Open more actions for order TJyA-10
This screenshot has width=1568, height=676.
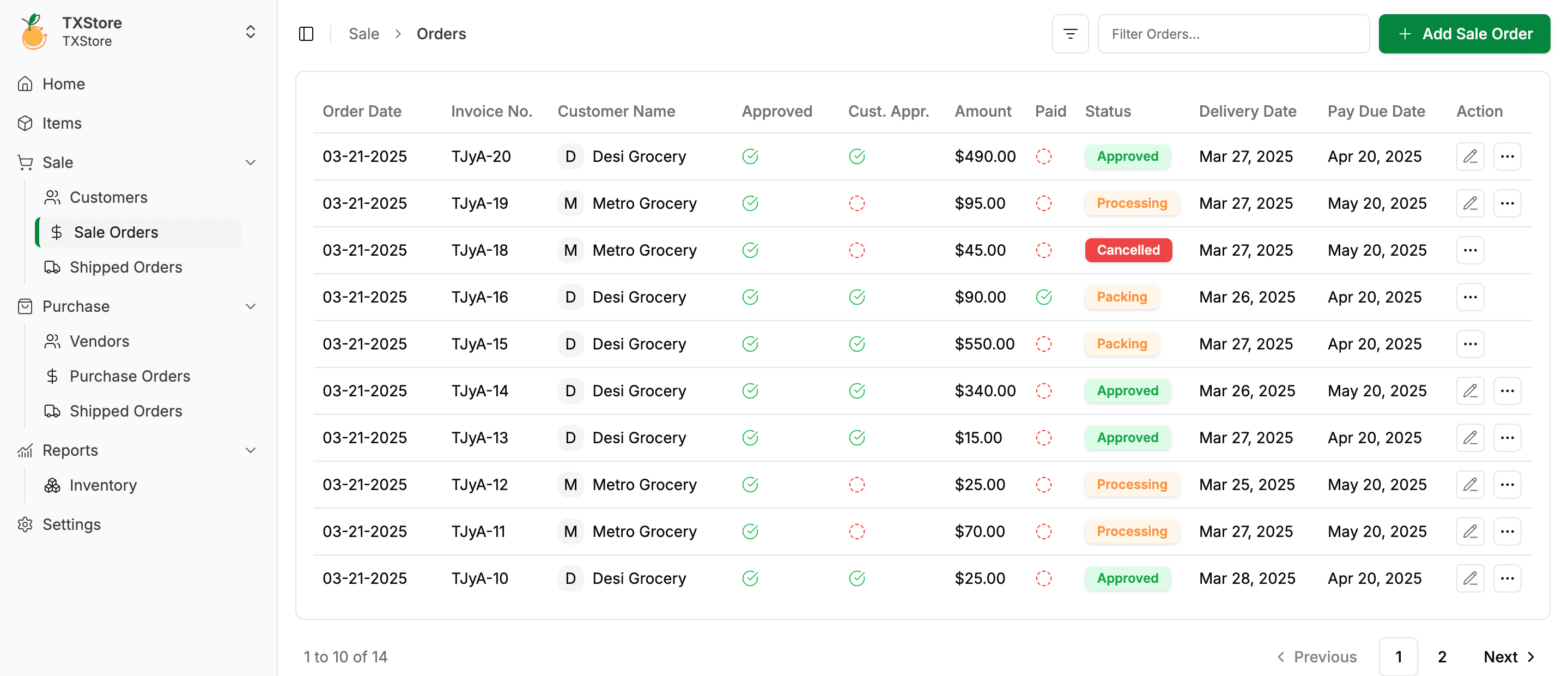click(1506, 578)
